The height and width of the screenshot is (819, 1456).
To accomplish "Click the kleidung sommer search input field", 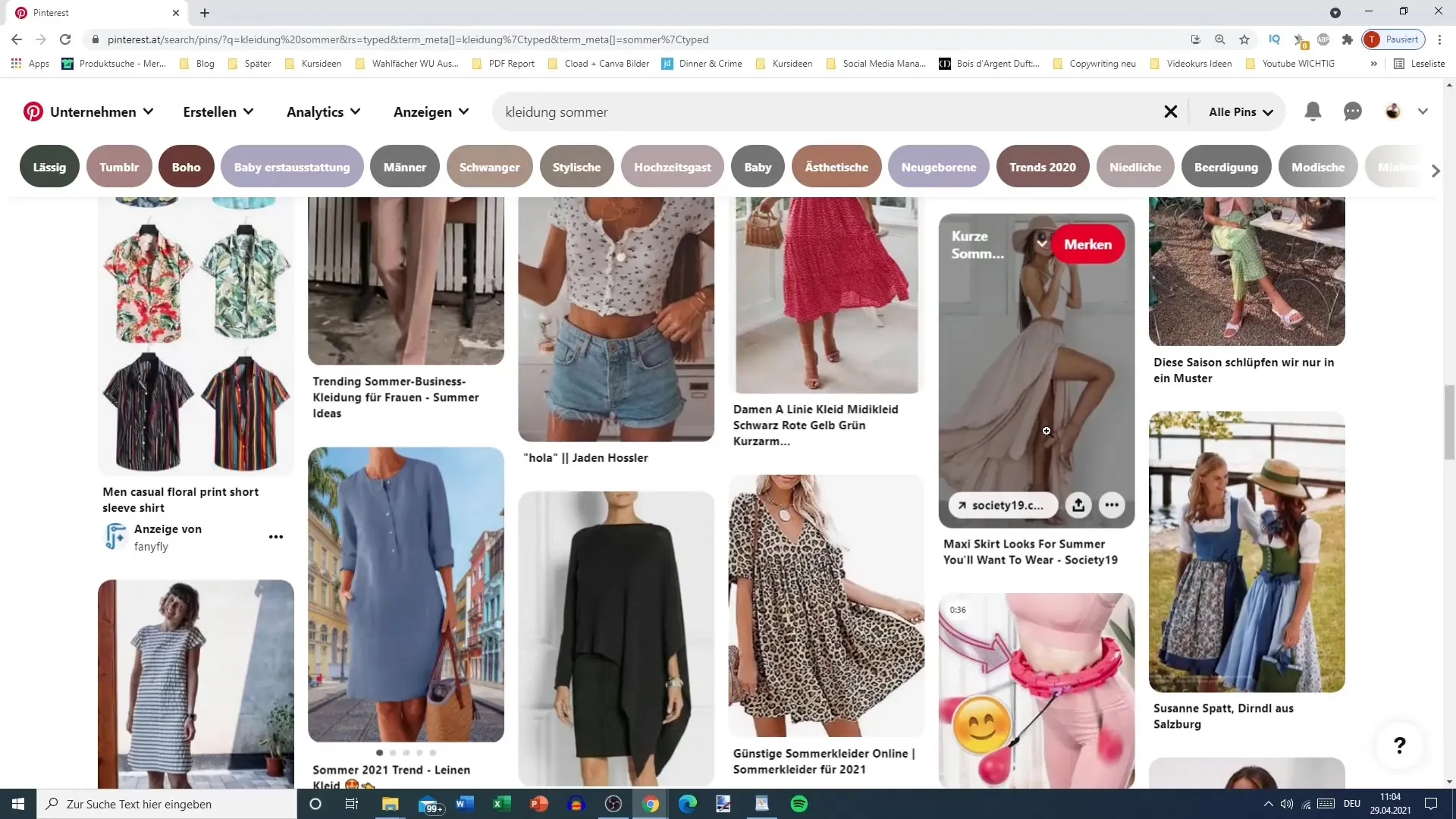I will (x=831, y=112).
